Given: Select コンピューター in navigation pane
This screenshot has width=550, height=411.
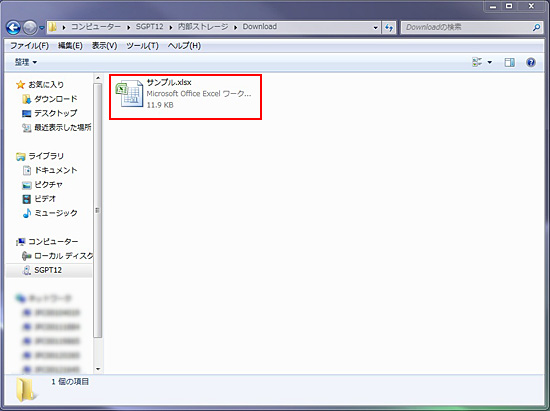Looking at the screenshot, I should coord(53,242).
